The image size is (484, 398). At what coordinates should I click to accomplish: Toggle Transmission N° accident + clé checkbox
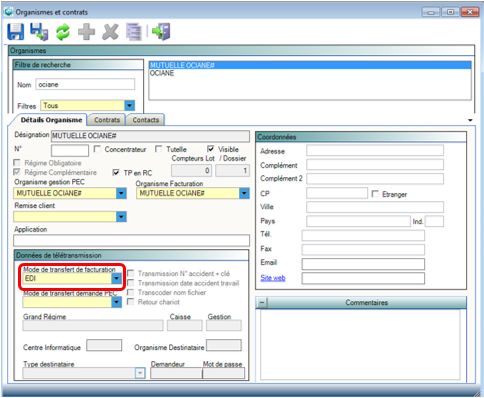click(x=131, y=273)
